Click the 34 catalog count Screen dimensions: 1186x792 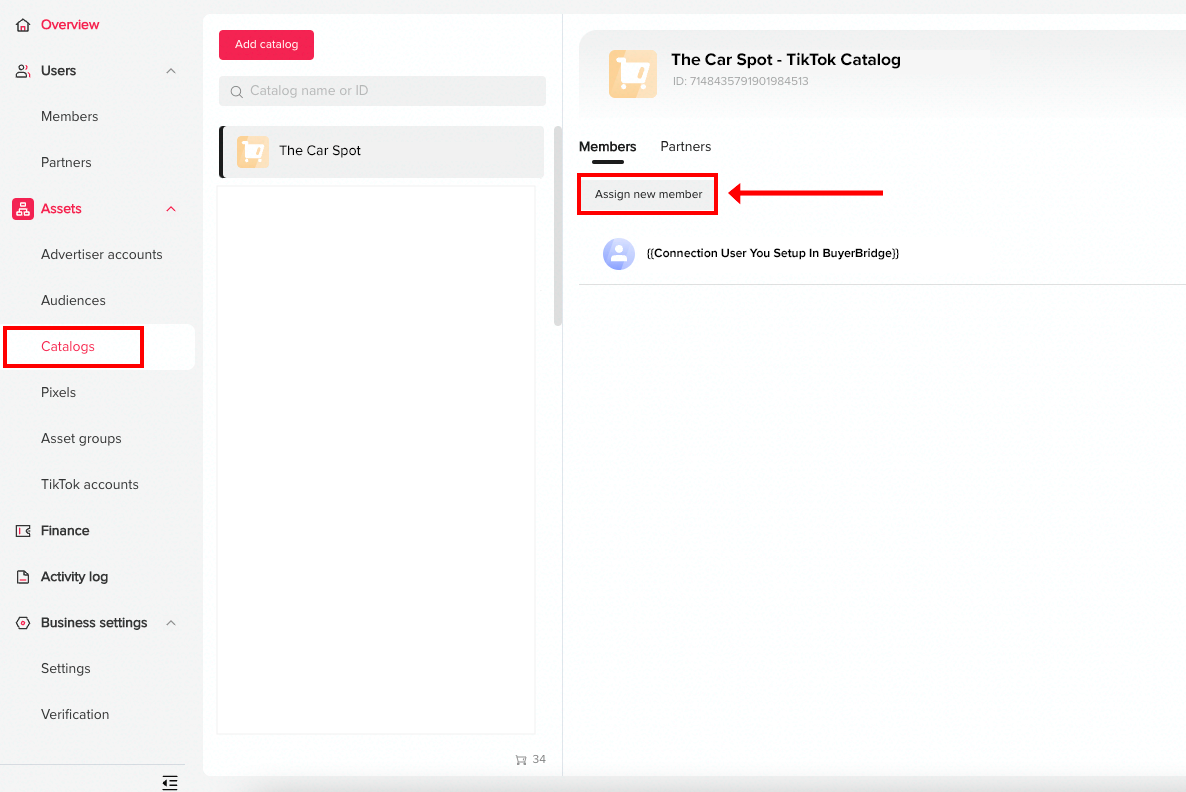[539, 759]
